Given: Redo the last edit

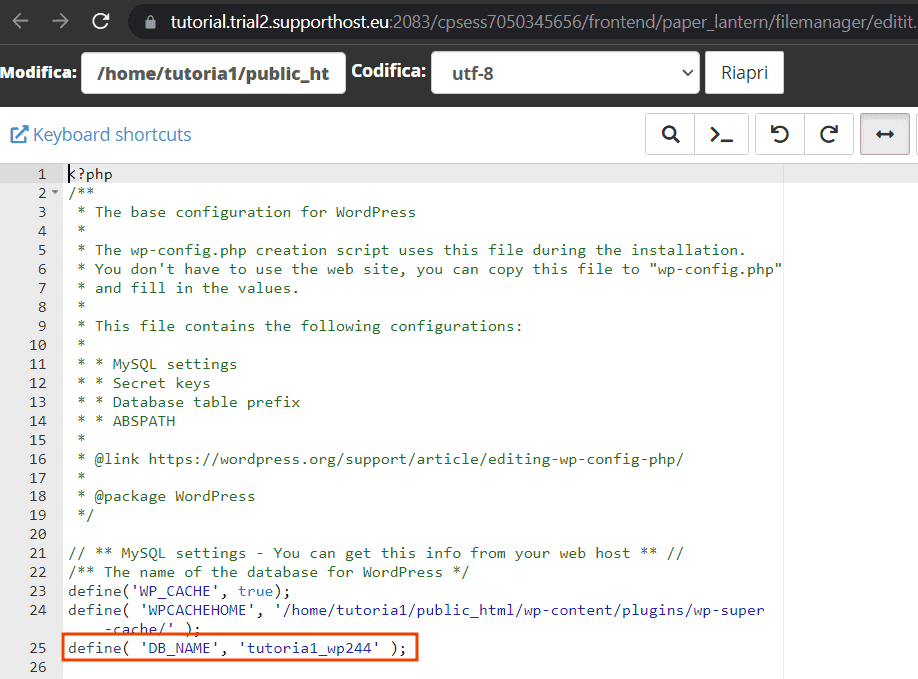Looking at the screenshot, I should point(828,134).
